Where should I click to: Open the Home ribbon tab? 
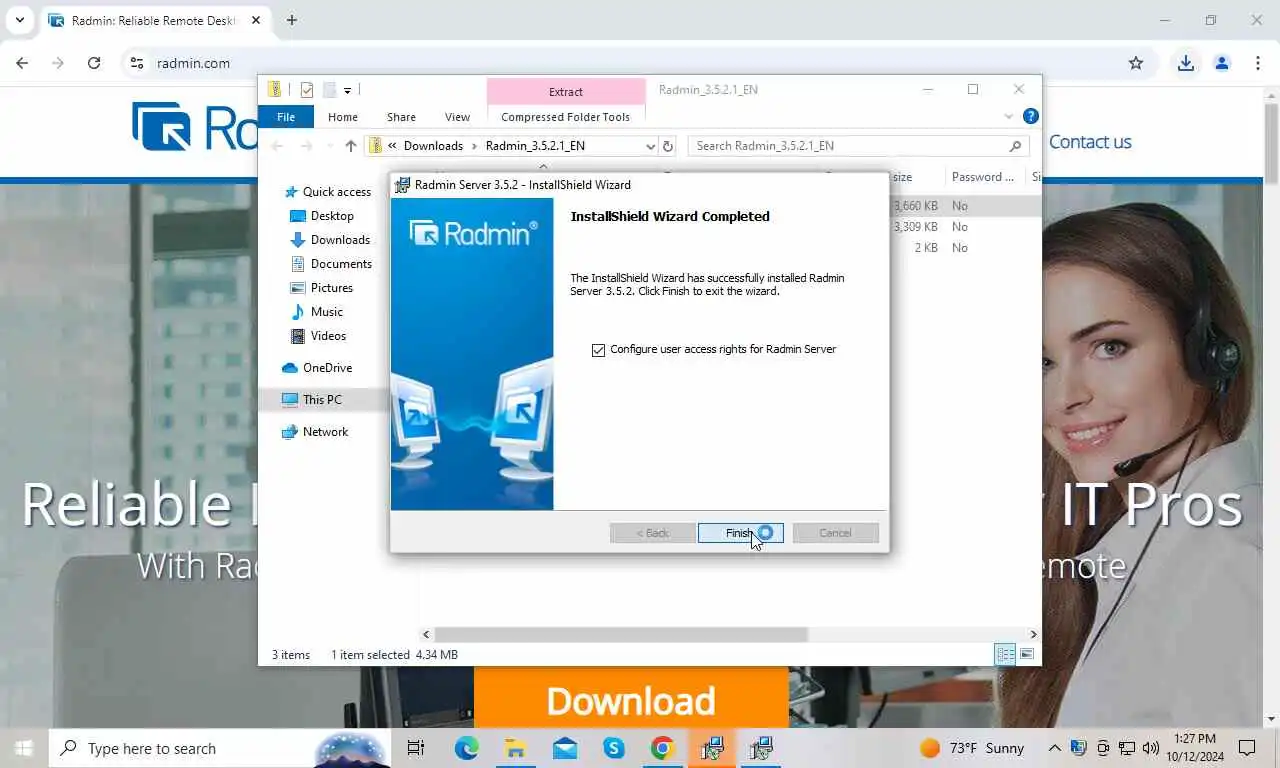coord(343,117)
